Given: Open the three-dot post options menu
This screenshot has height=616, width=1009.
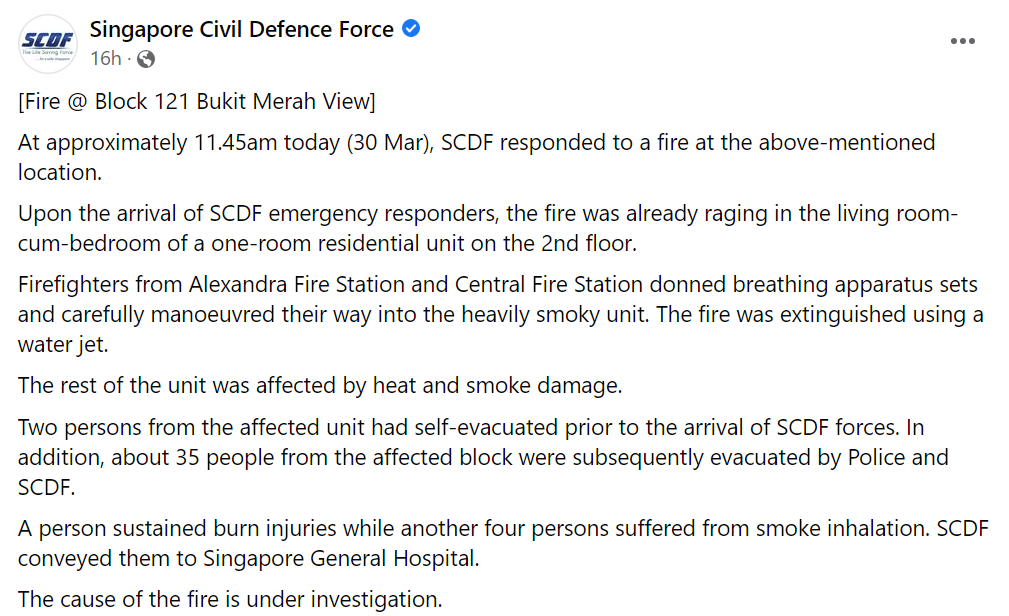Looking at the screenshot, I should point(962,41).
